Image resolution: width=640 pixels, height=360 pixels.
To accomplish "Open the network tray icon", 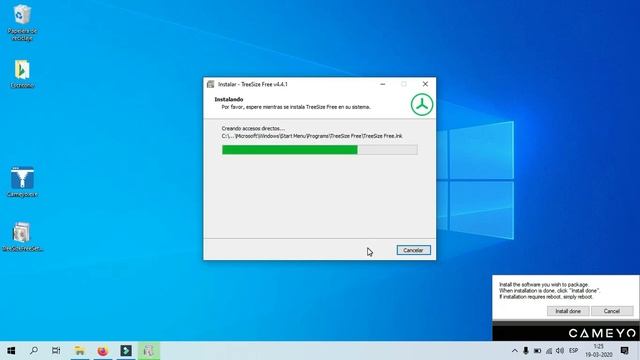I will click(x=549, y=351).
